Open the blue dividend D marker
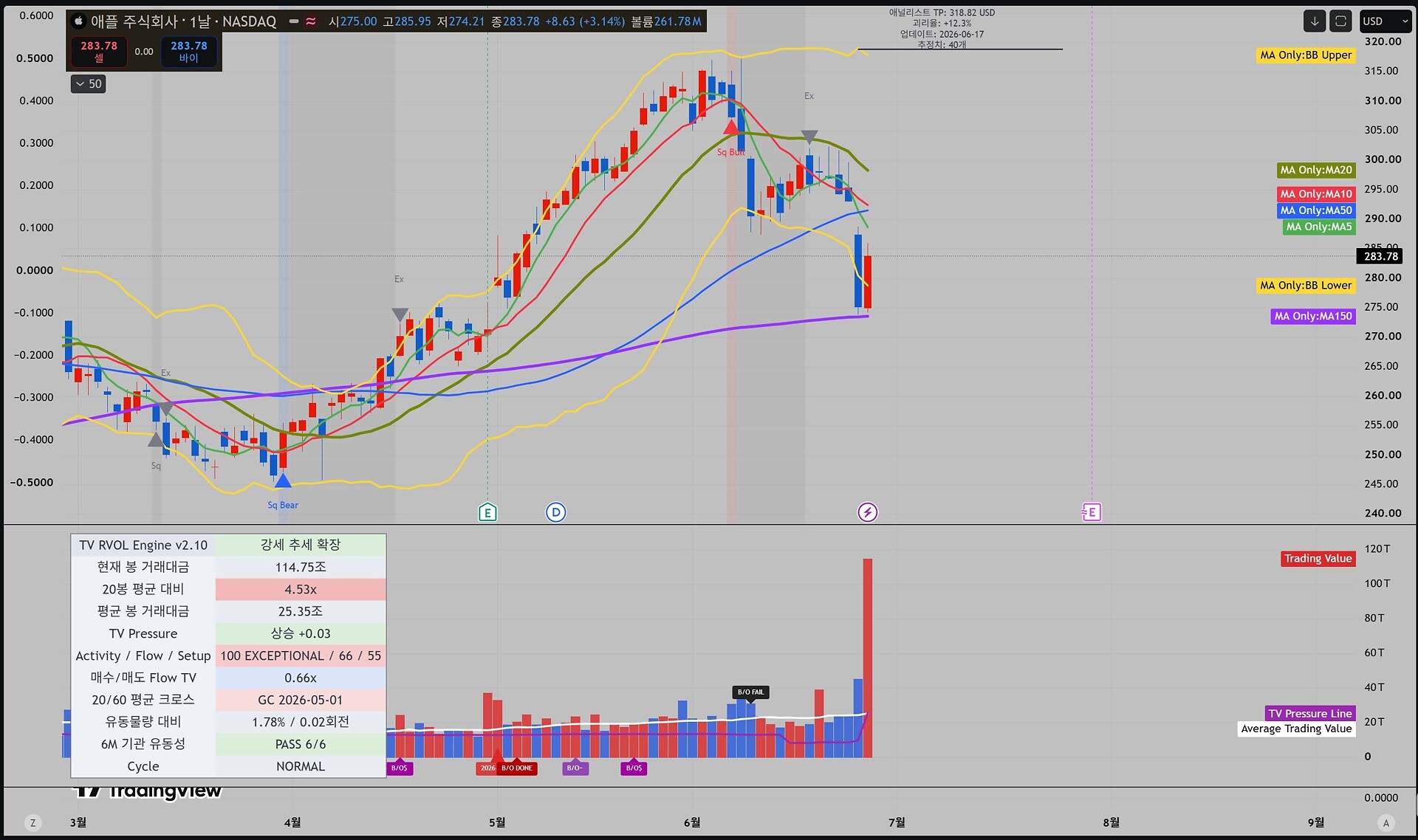Image resolution: width=1418 pixels, height=840 pixels. click(556, 512)
